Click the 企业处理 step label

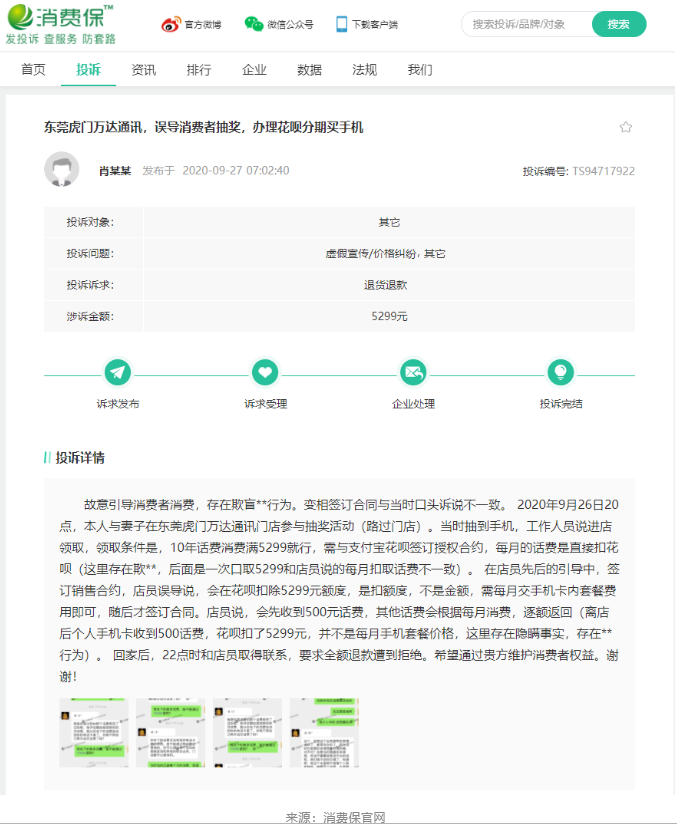(413, 404)
